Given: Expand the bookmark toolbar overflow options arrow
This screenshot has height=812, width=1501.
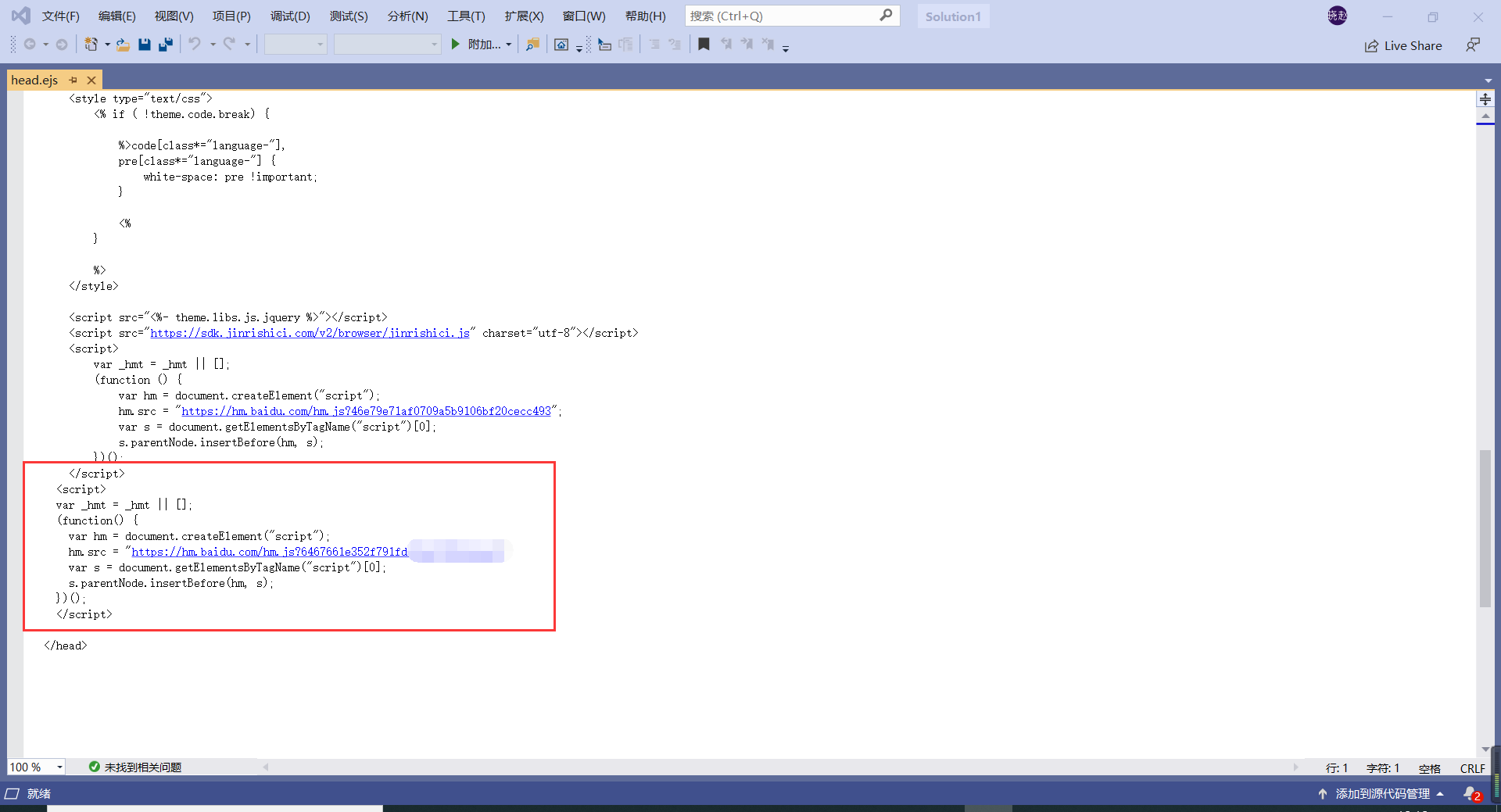Looking at the screenshot, I should (786, 48).
